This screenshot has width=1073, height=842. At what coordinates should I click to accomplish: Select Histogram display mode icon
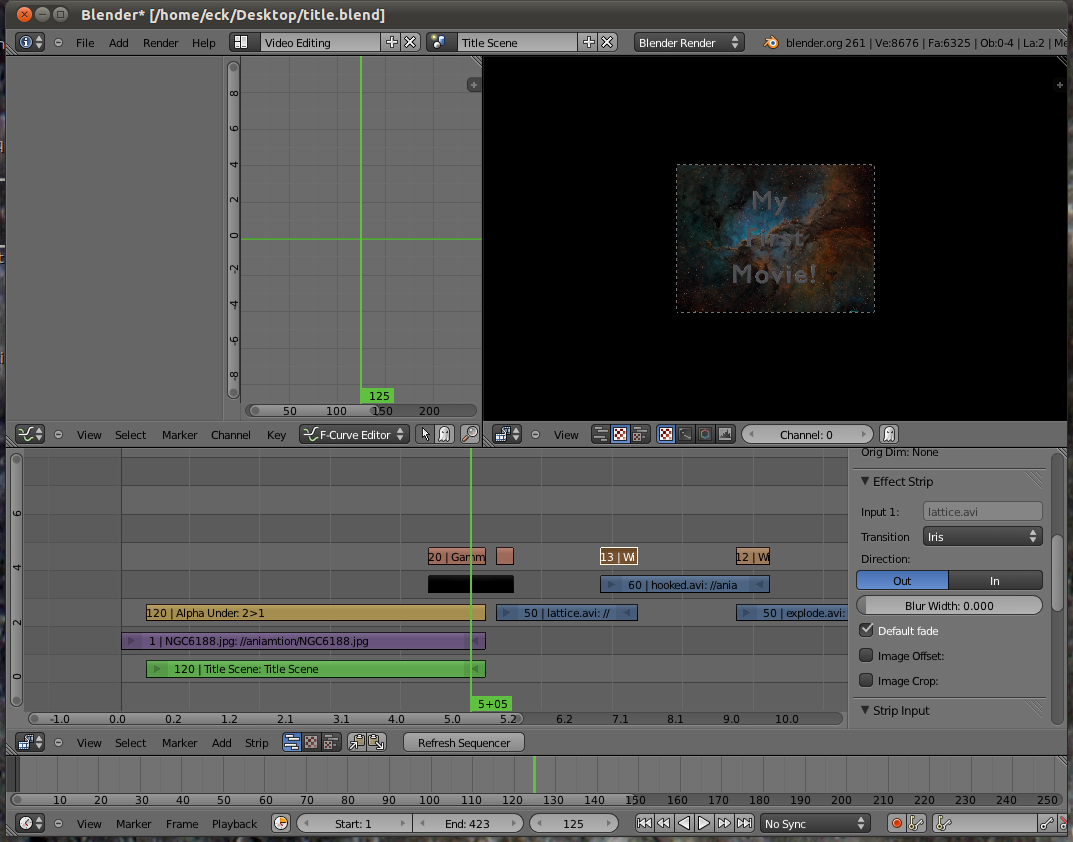(x=725, y=434)
